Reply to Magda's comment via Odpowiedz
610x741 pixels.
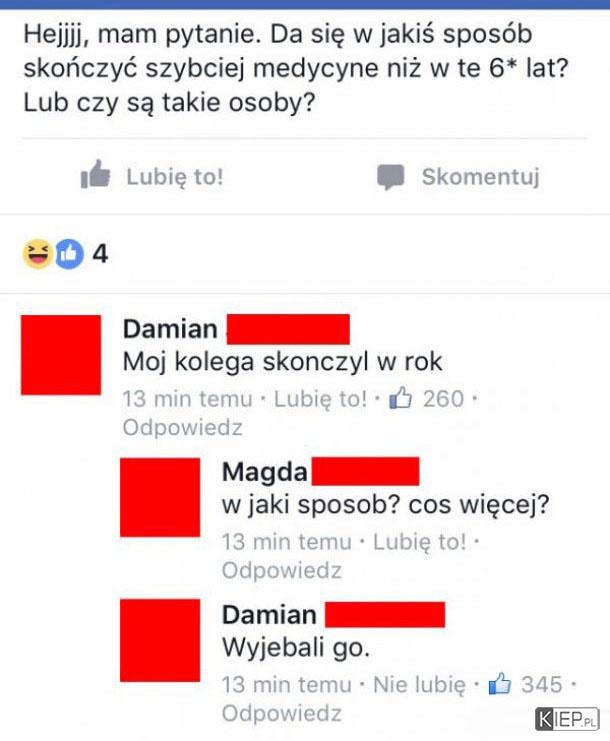click(x=282, y=570)
